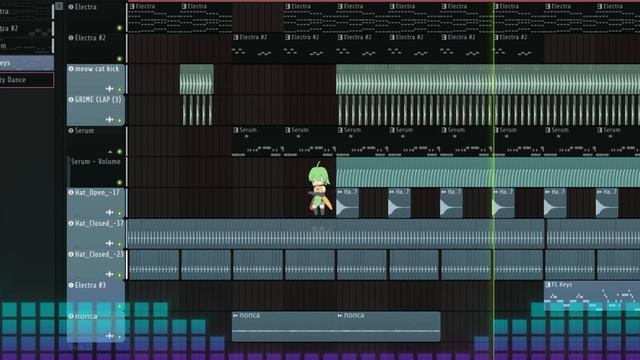
Task: Open menu icon of leftmost Electra #2 clip
Action: click(236, 37)
